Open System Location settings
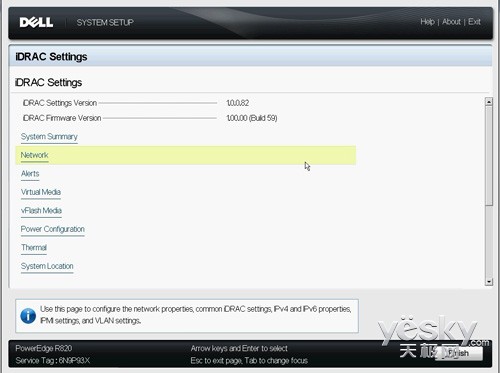Screen dimensions: 500x373 click(x=47, y=266)
